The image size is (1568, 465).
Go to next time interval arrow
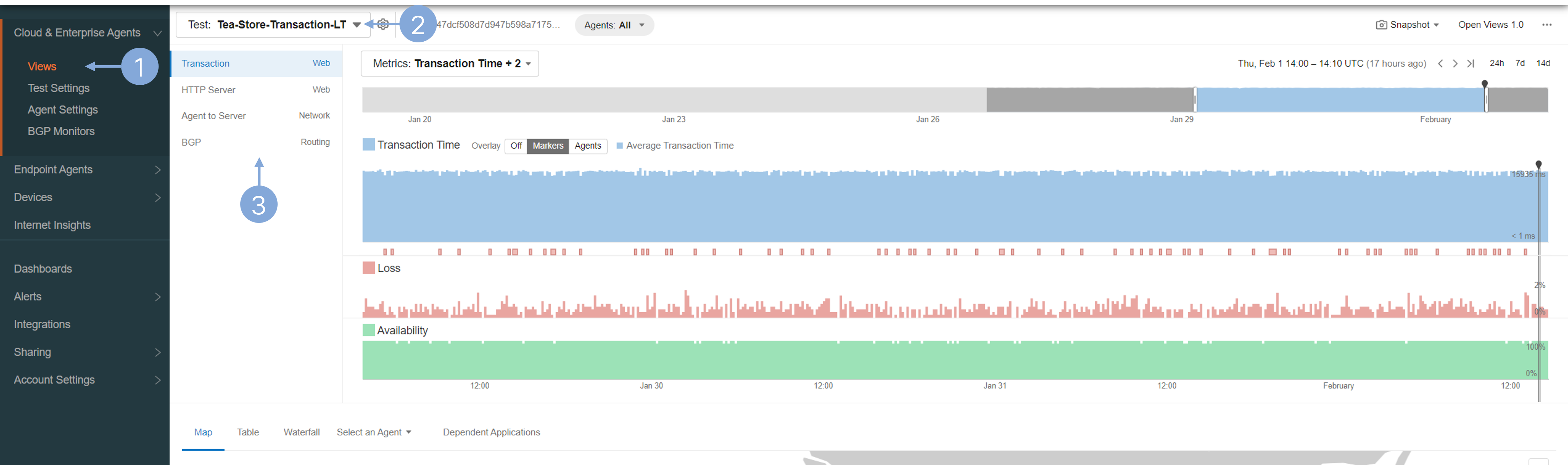[1455, 64]
